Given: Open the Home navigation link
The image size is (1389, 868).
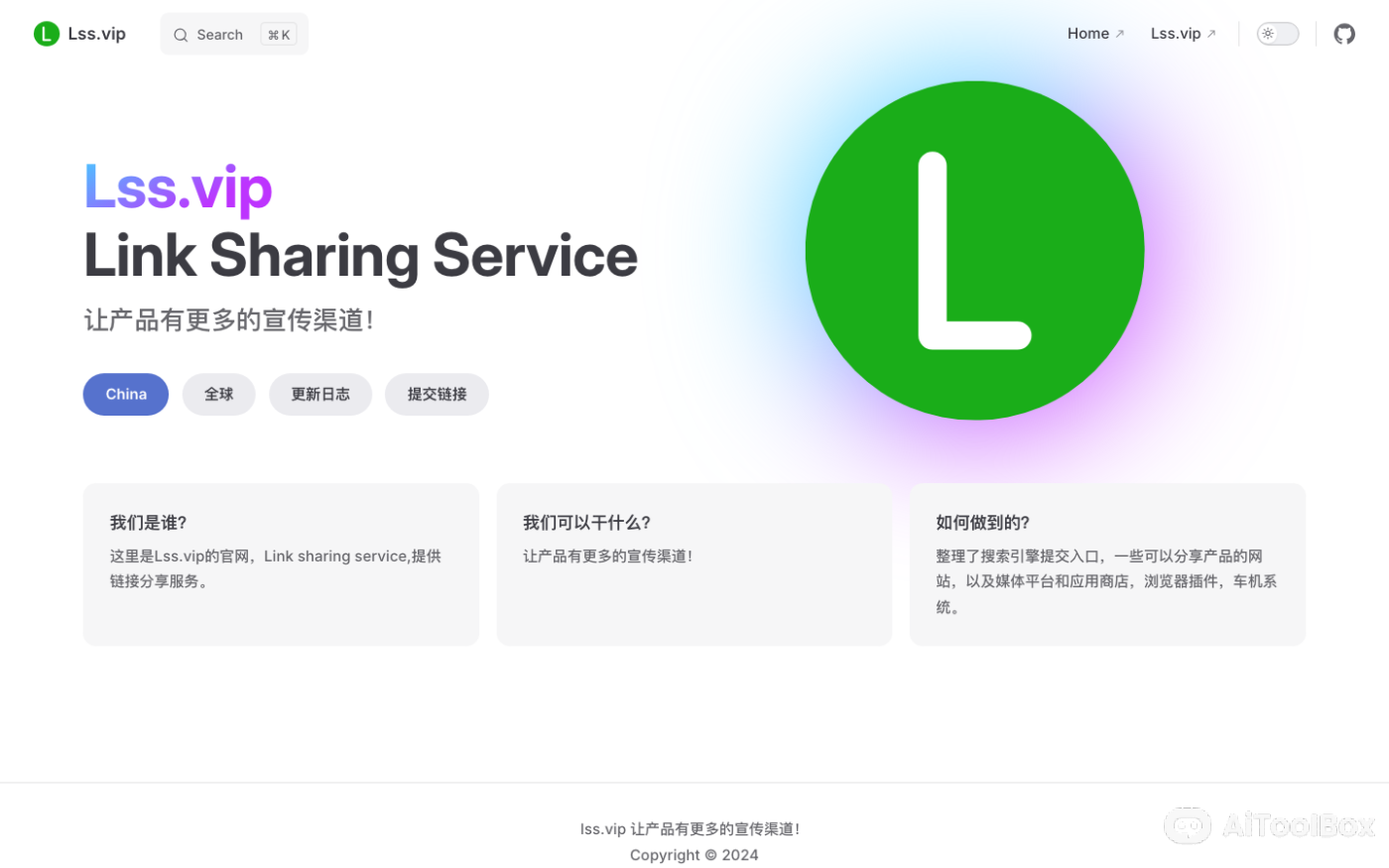Looking at the screenshot, I should (x=1087, y=33).
